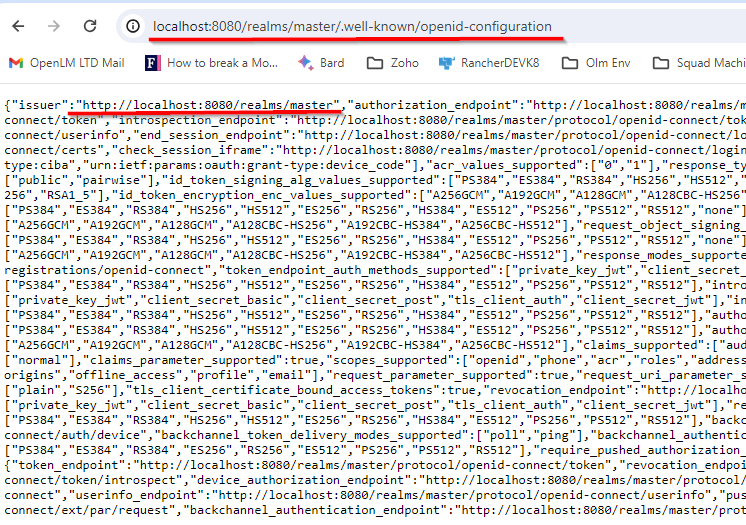Expand the Olm Env bookmark folder
The image size is (746, 525).
coord(596,62)
